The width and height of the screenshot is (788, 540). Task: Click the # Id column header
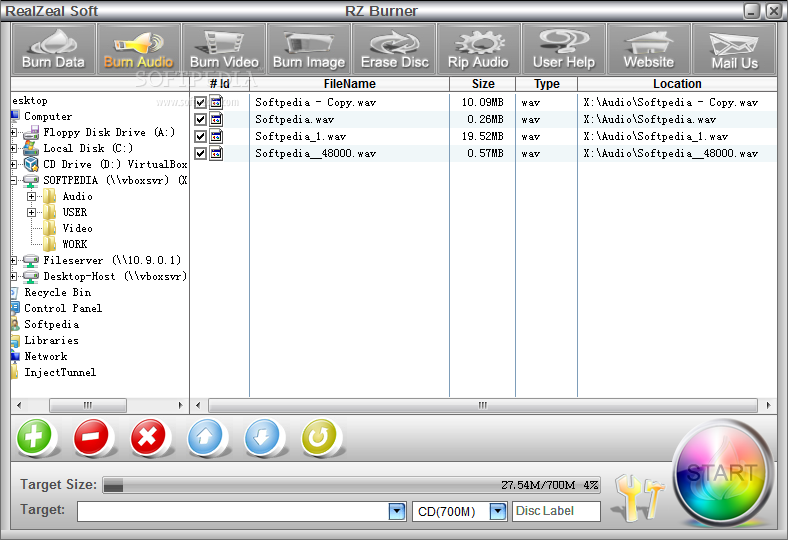point(219,84)
